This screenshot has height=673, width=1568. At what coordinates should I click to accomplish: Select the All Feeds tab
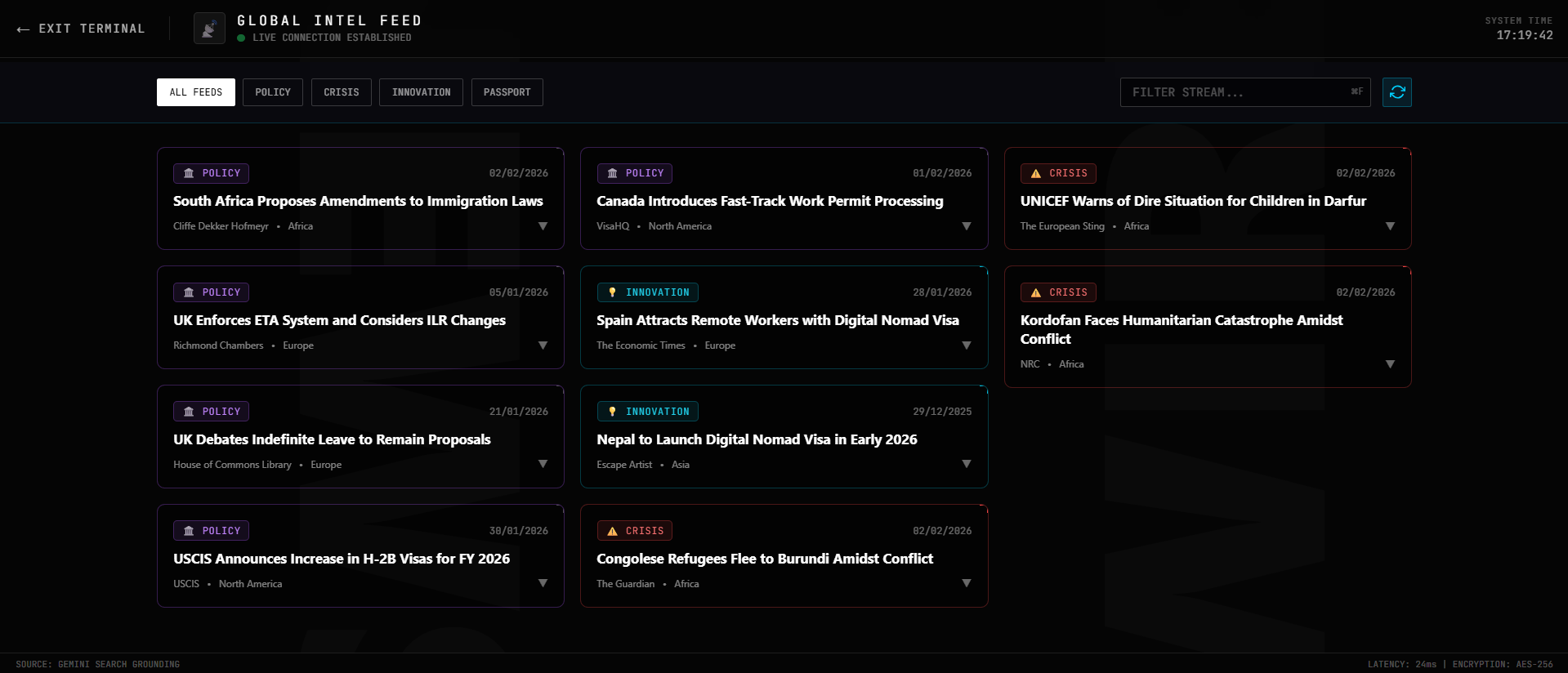pyautogui.click(x=196, y=92)
